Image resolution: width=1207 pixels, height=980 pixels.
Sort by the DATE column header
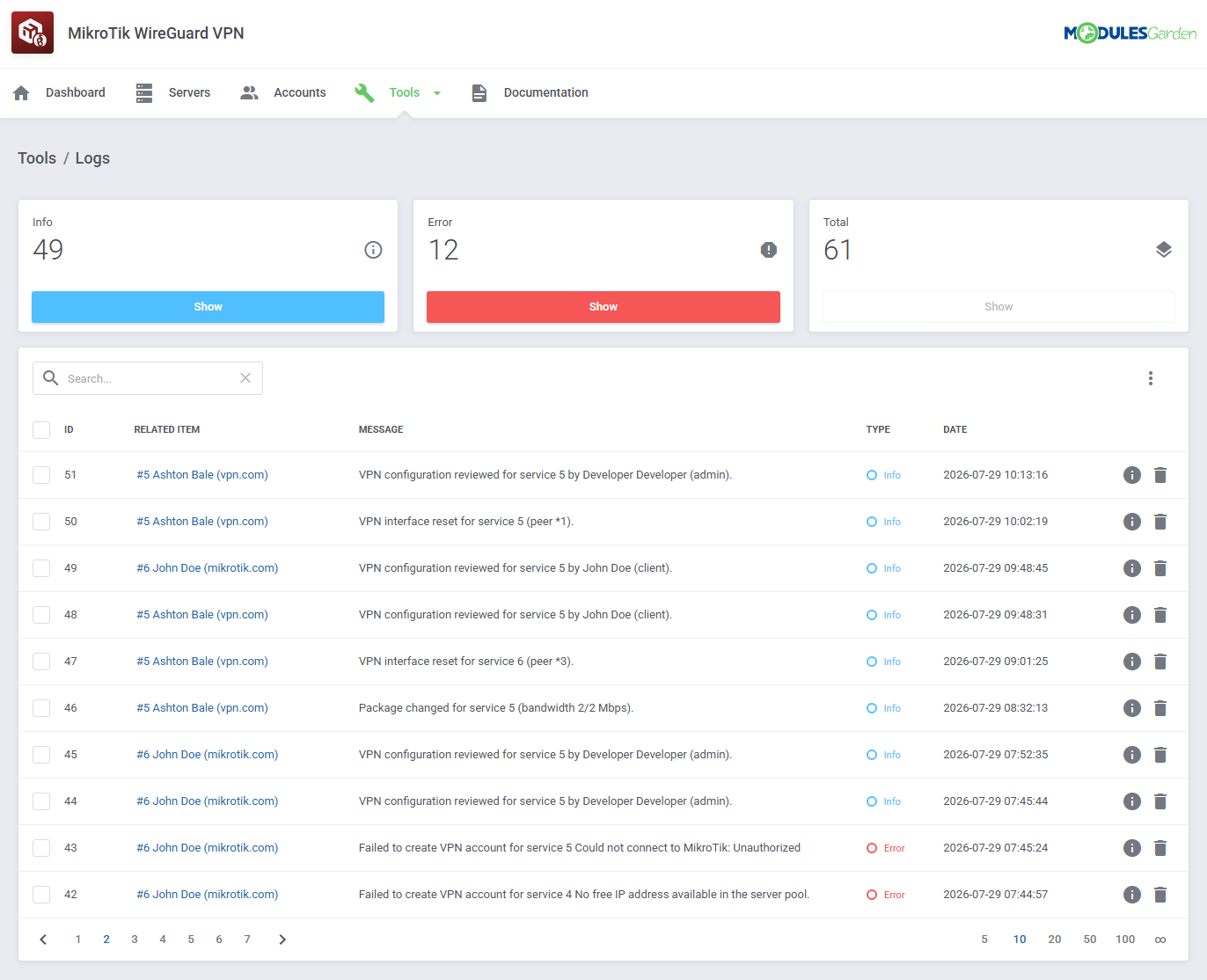pyautogui.click(x=955, y=429)
